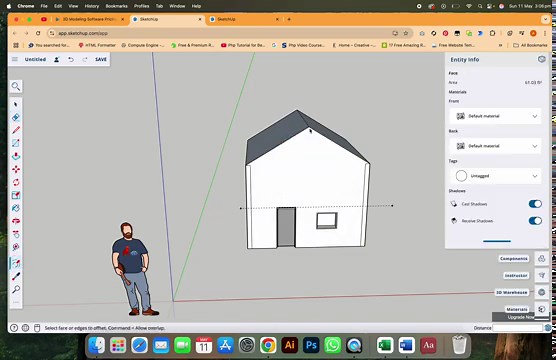Collapse Entity Info panel via blue handle
This screenshot has width=556, height=360.
click(497, 241)
